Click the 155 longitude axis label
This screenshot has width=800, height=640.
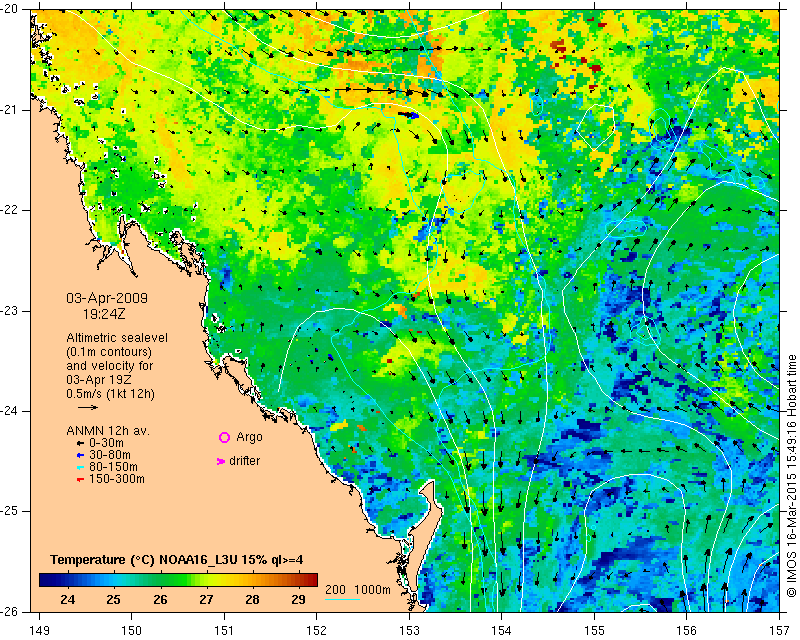(594, 631)
